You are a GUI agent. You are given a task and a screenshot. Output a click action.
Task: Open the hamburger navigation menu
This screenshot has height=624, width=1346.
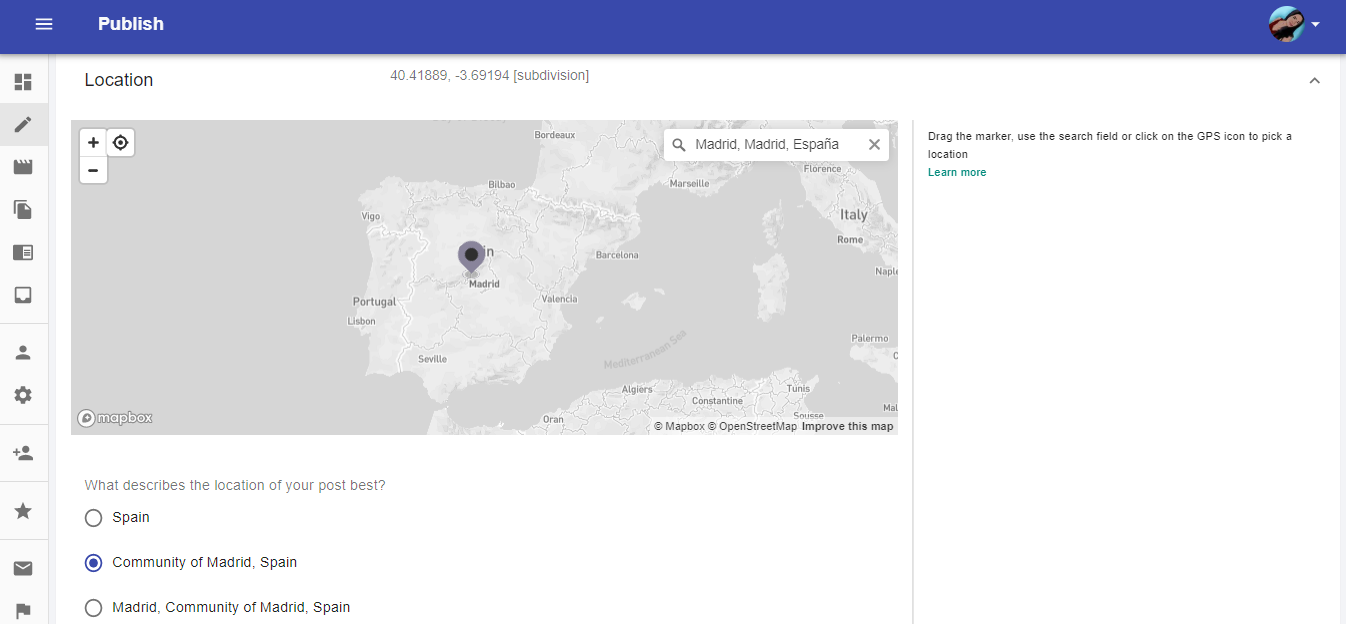coord(44,24)
